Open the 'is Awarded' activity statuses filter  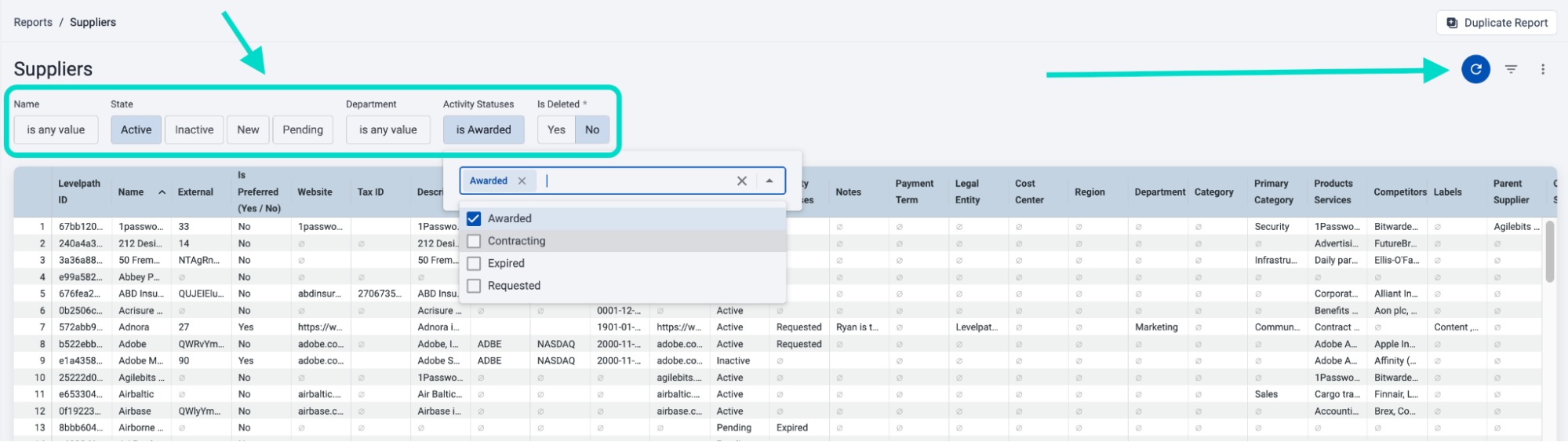click(483, 130)
